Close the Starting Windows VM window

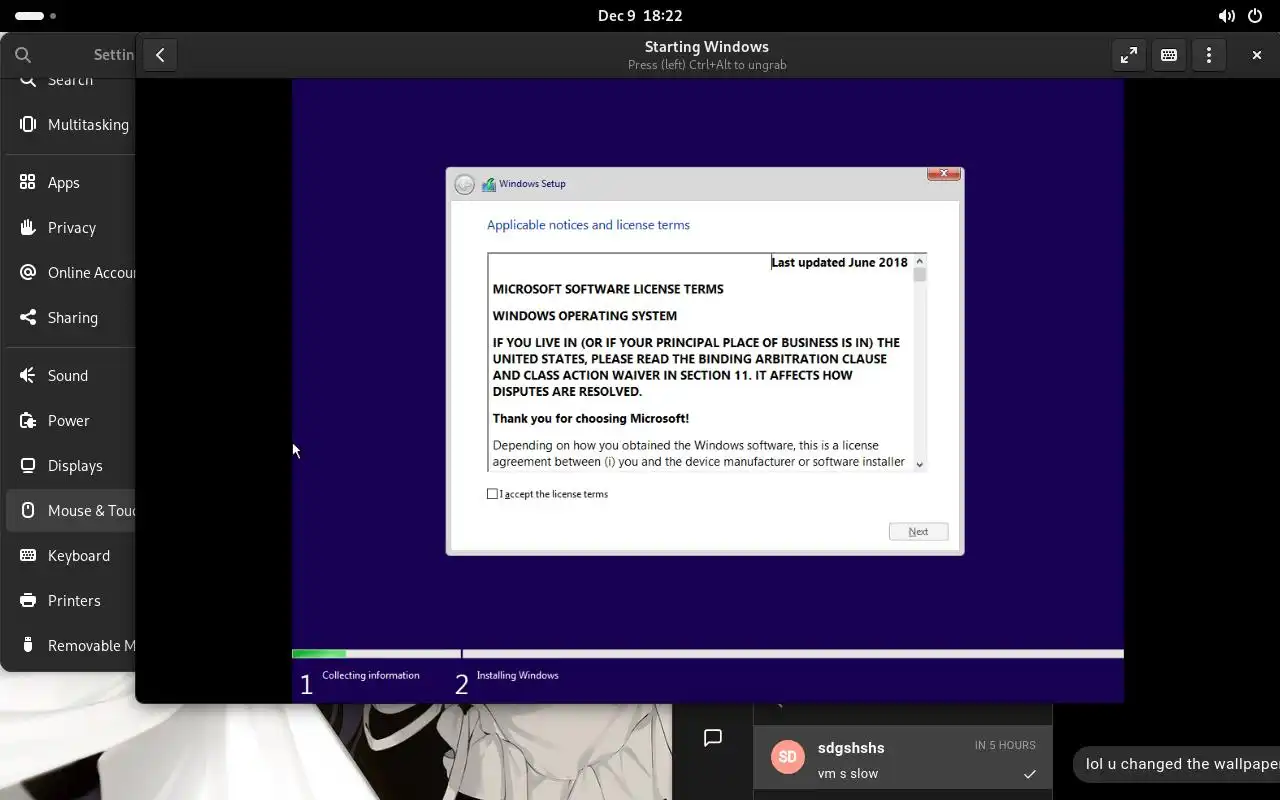tap(1257, 55)
